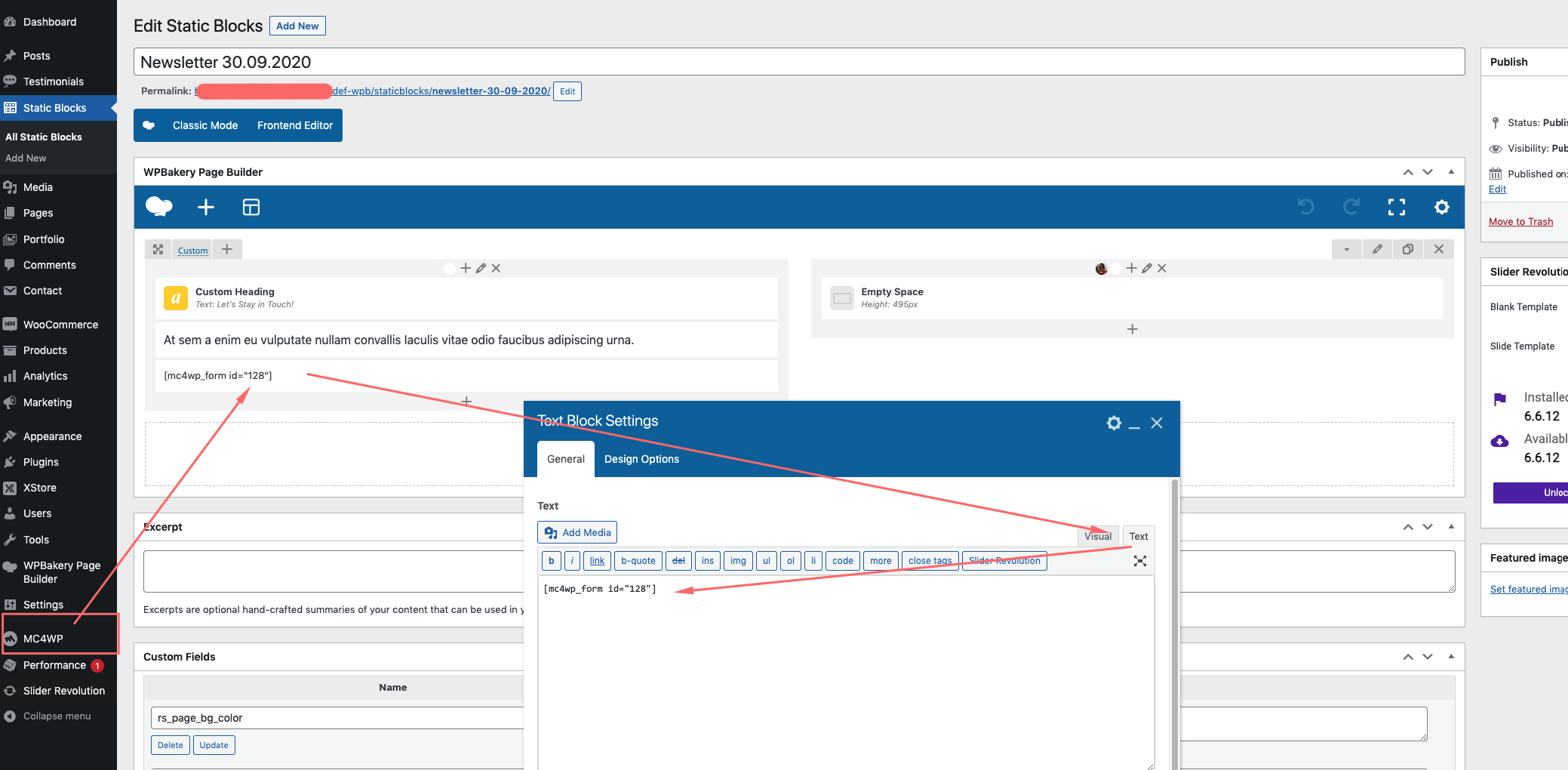Screen dimensions: 1568x770
Task: Launch the Frontend Editor
Action: pyautogui.click(x=295, y=125)
